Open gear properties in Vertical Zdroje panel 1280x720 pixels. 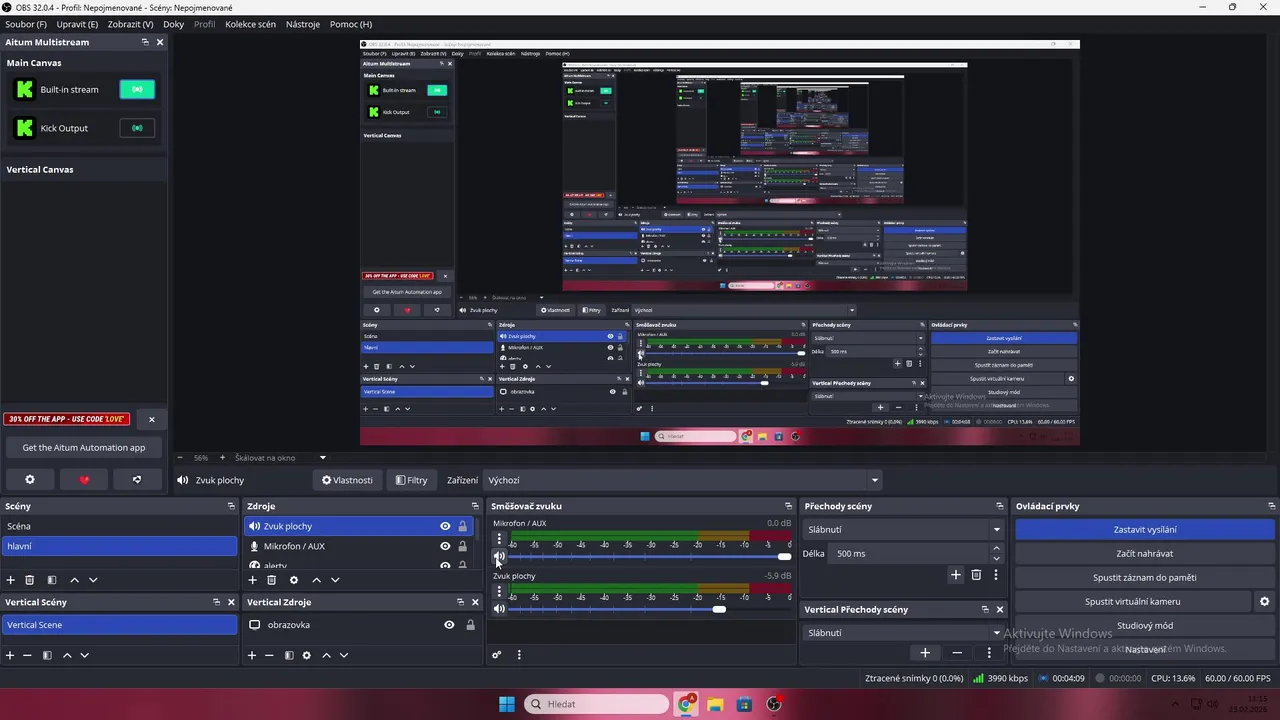pos(307,655)
